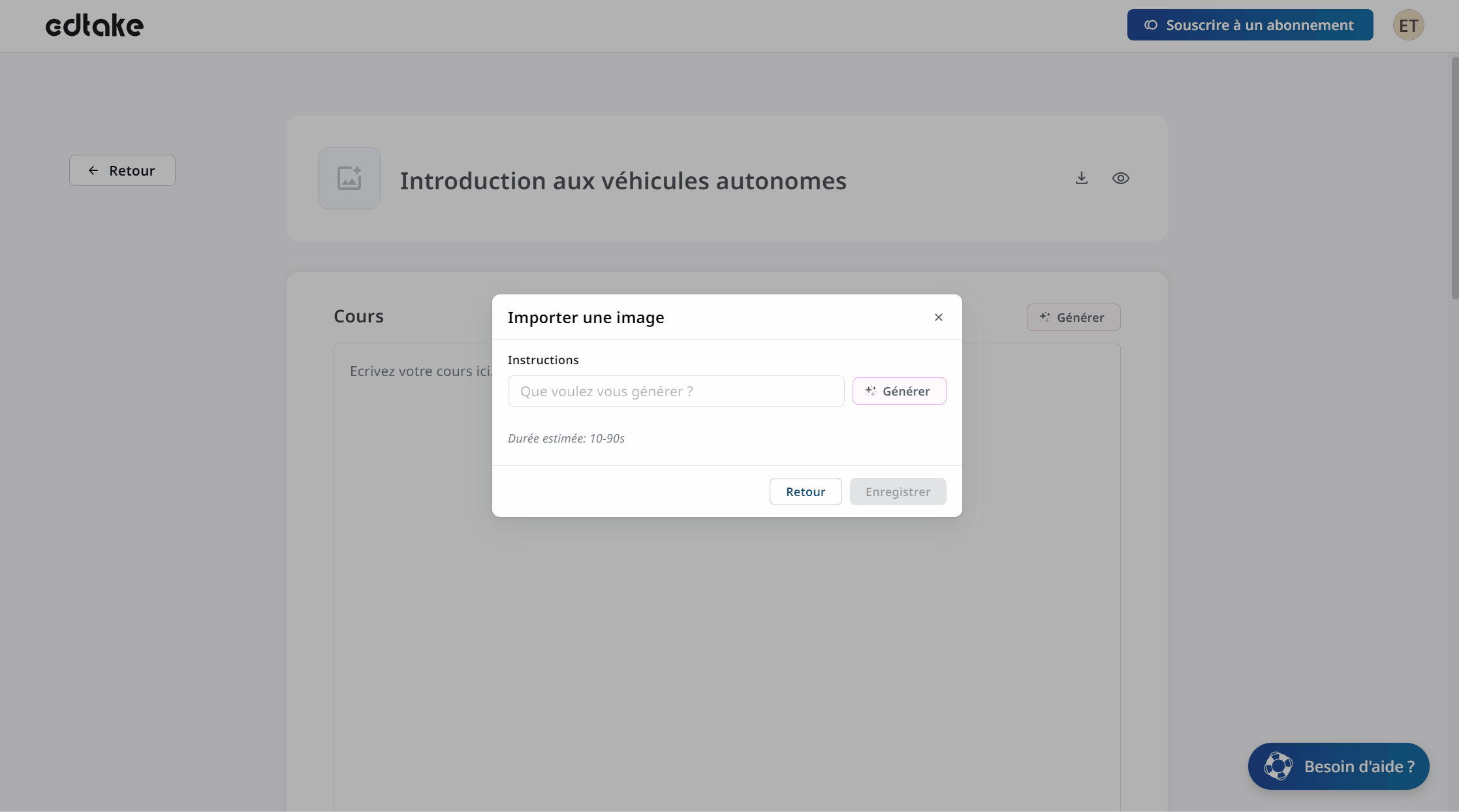Click the add-image placeholder beside the title
Image resolution: width=1459 pixels, height=812 pixels.
[x=349, y=178]
